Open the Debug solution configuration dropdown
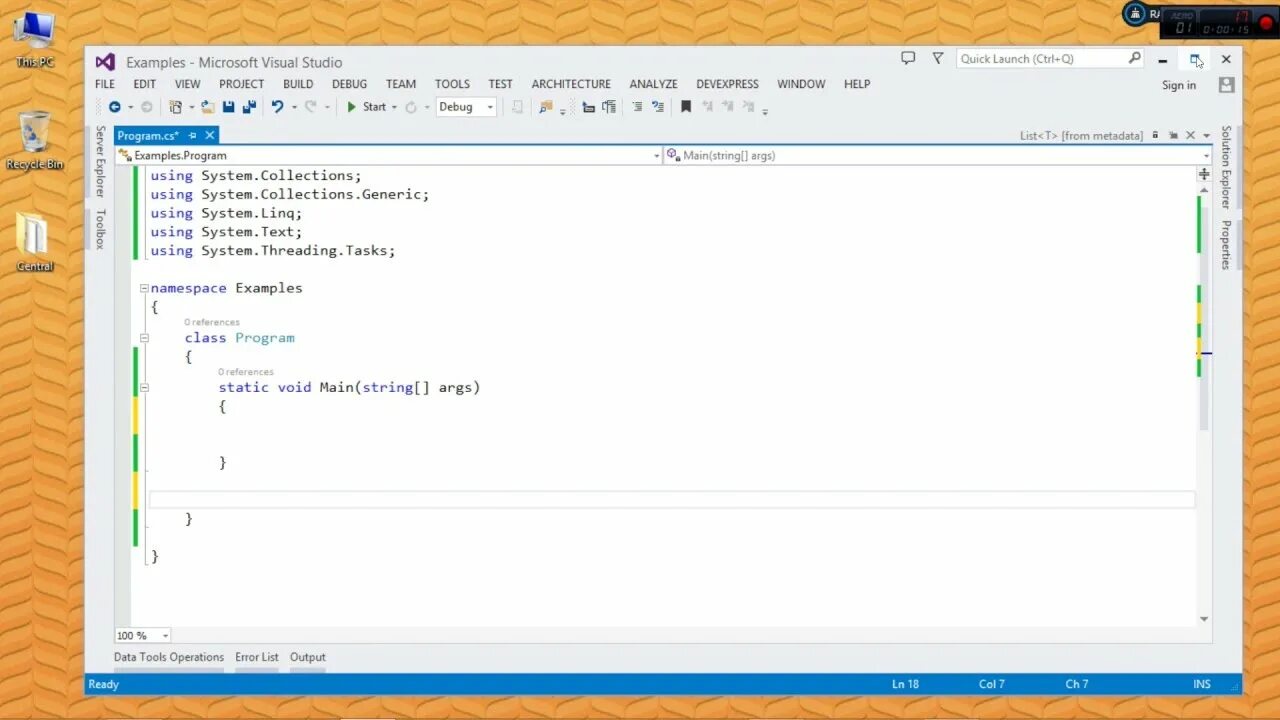 click(465, 107)
